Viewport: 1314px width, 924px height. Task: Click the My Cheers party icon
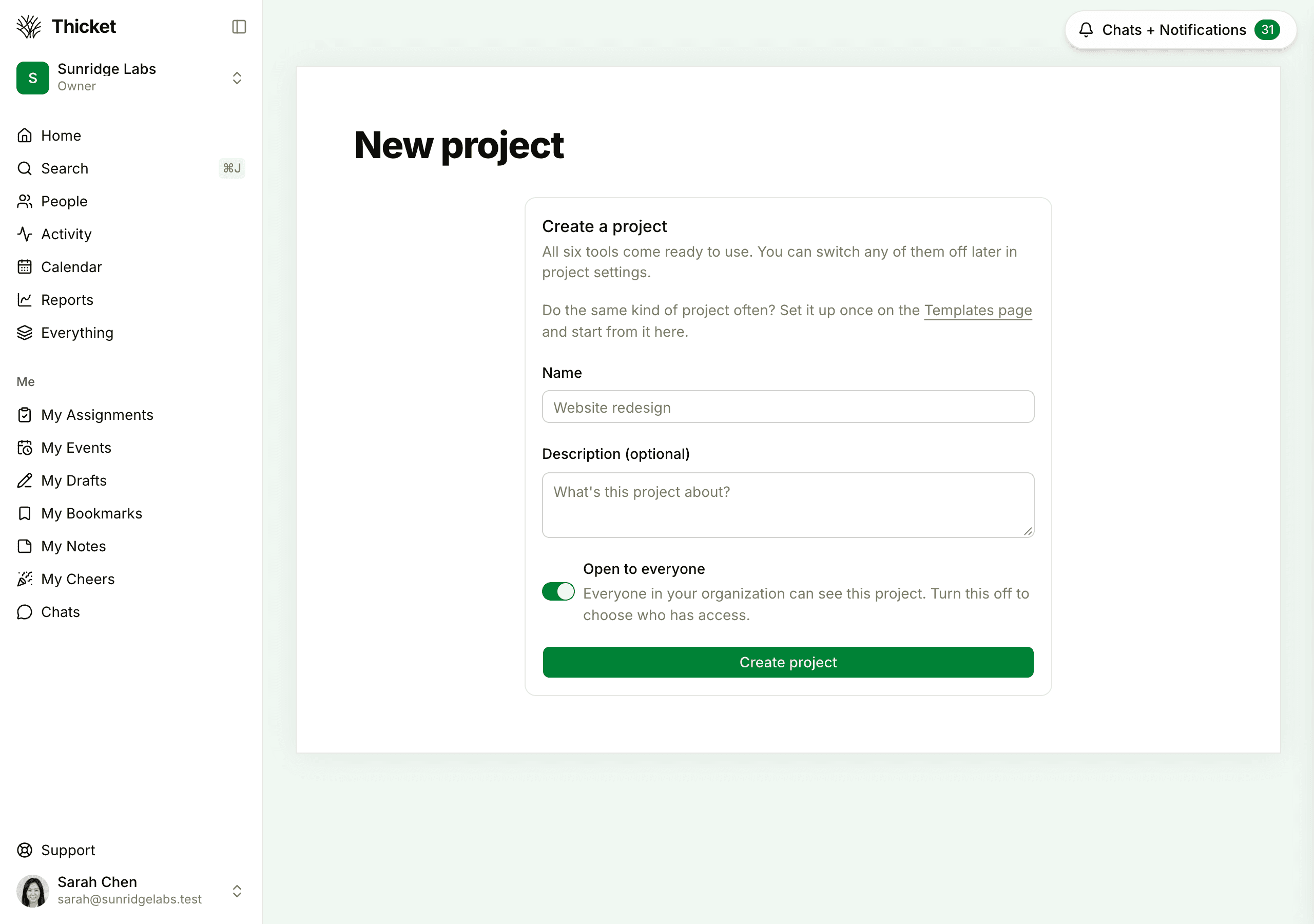[x=25, y=580]
